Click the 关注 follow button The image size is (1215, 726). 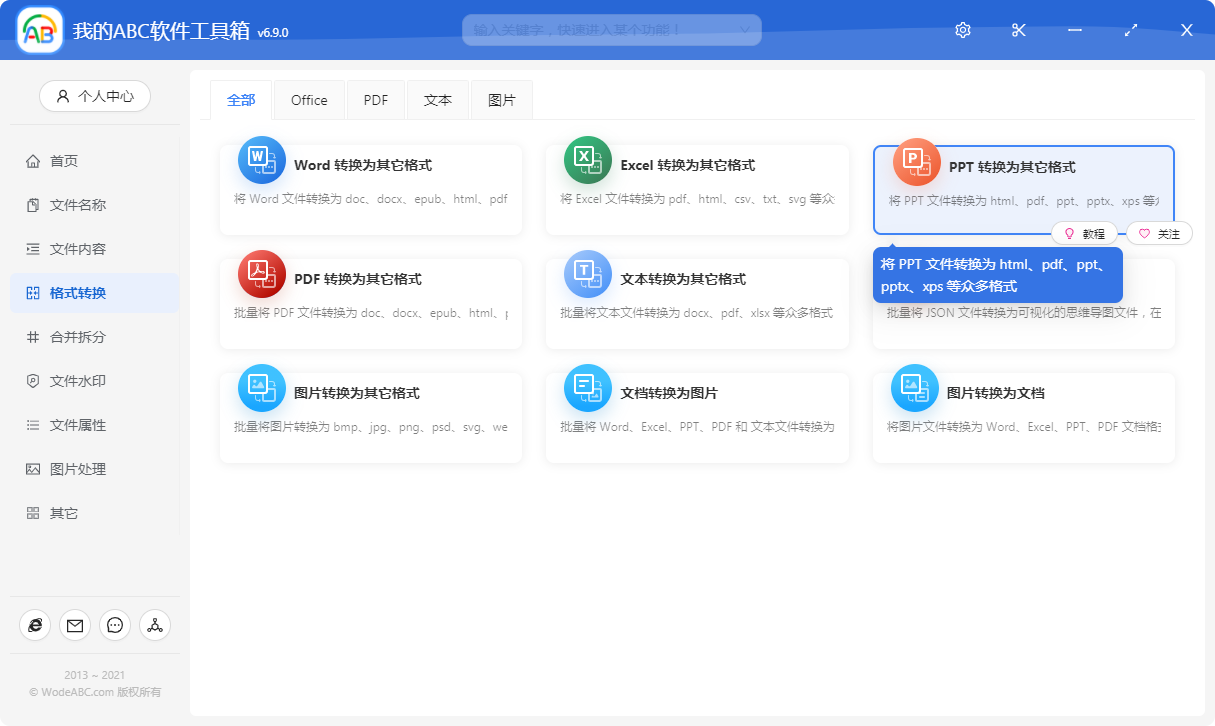click(x=1159, y=233)
